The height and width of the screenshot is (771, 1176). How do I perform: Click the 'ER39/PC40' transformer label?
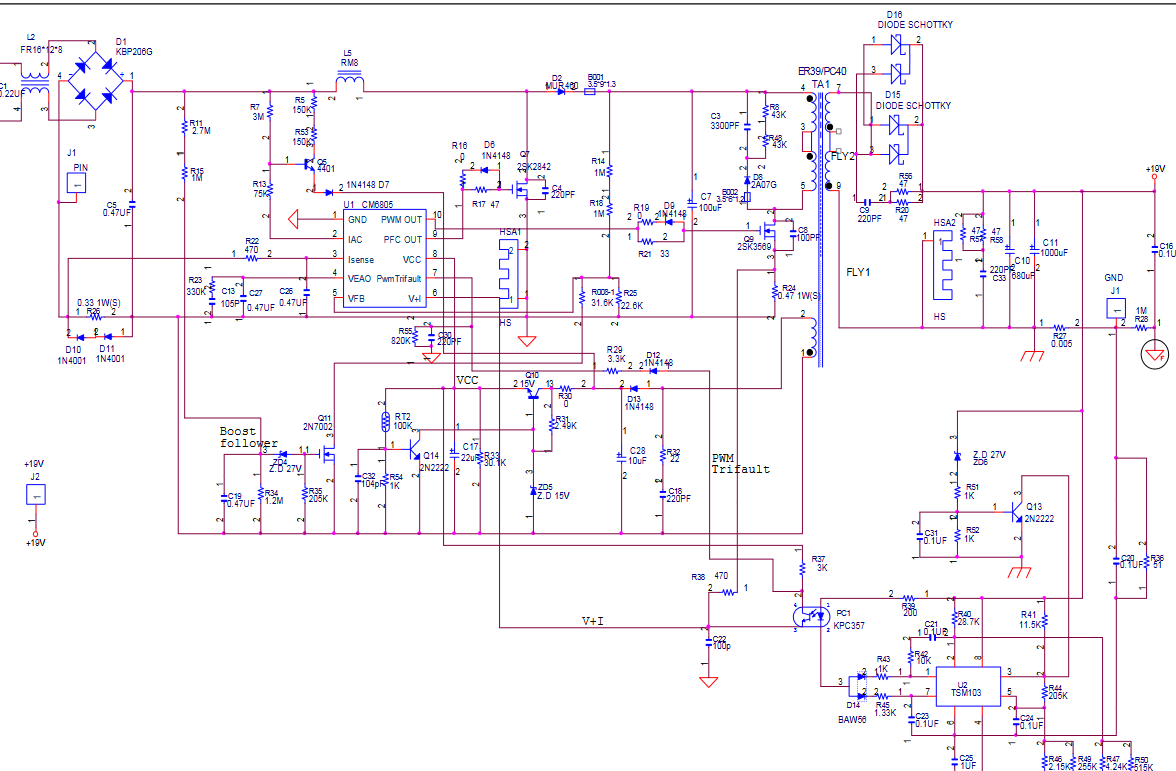coord(822,71)
